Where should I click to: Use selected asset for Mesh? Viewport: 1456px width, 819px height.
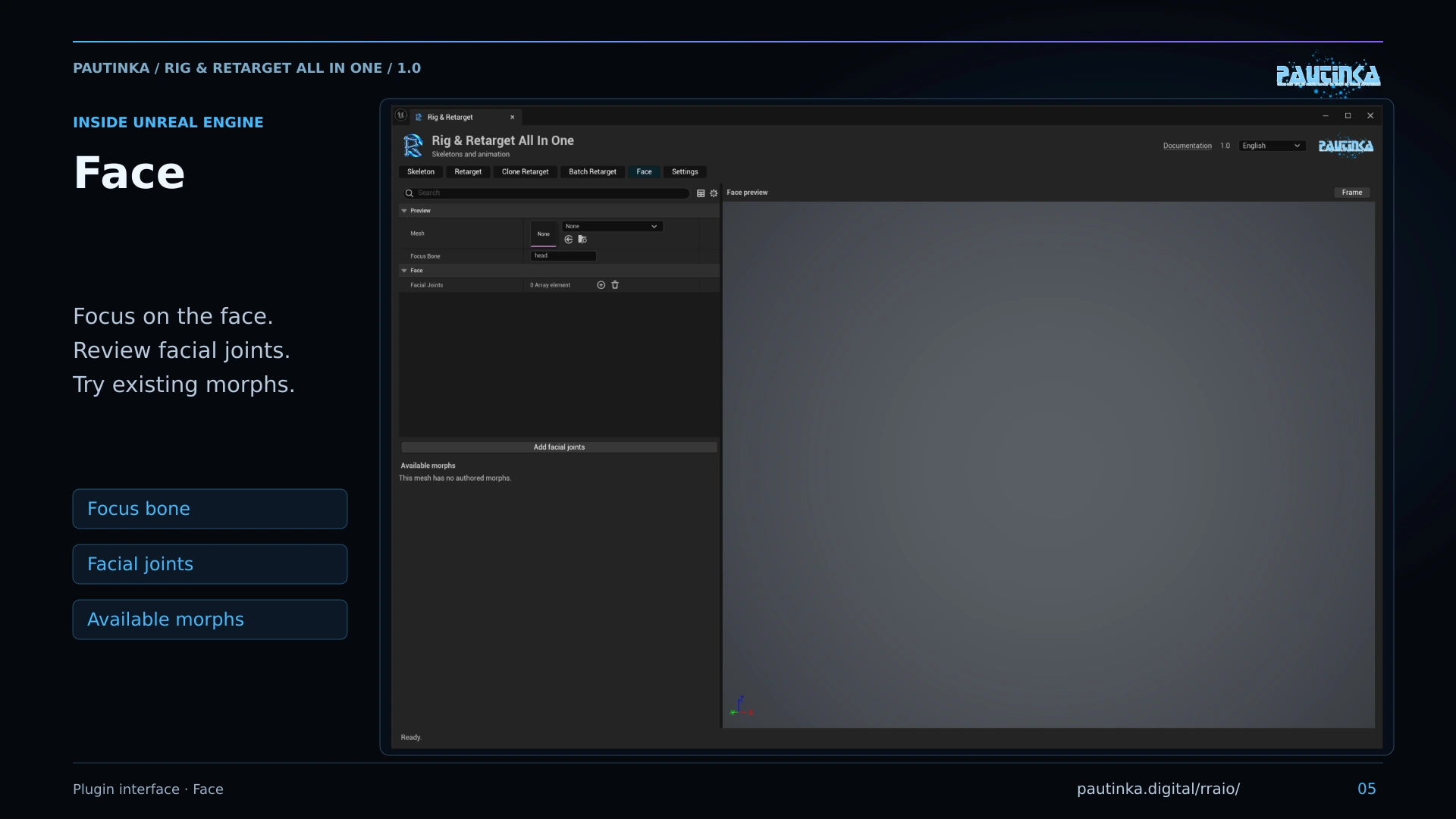(x=569, y=240)
